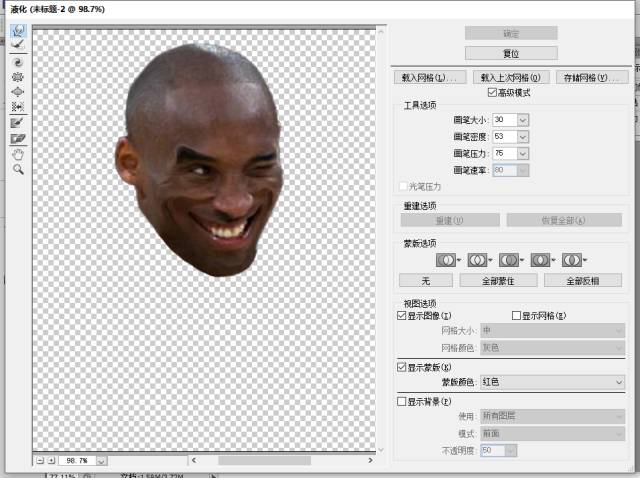Click the 载入上次网格 button
This screenshot has height=478, width=640.
tap(511, 77)
